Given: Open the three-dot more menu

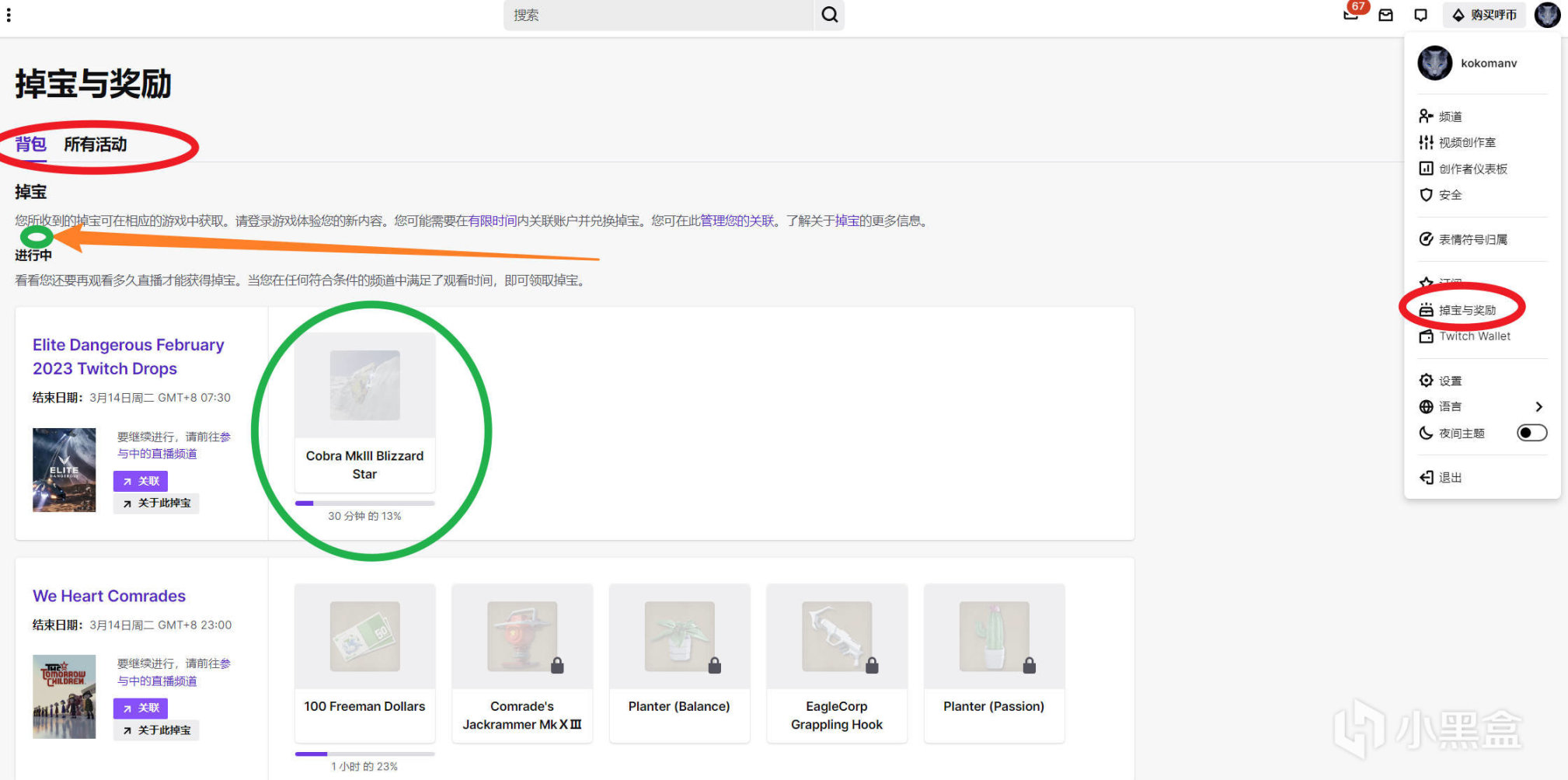Looking at the screenshot, I should tap(9, 15).
